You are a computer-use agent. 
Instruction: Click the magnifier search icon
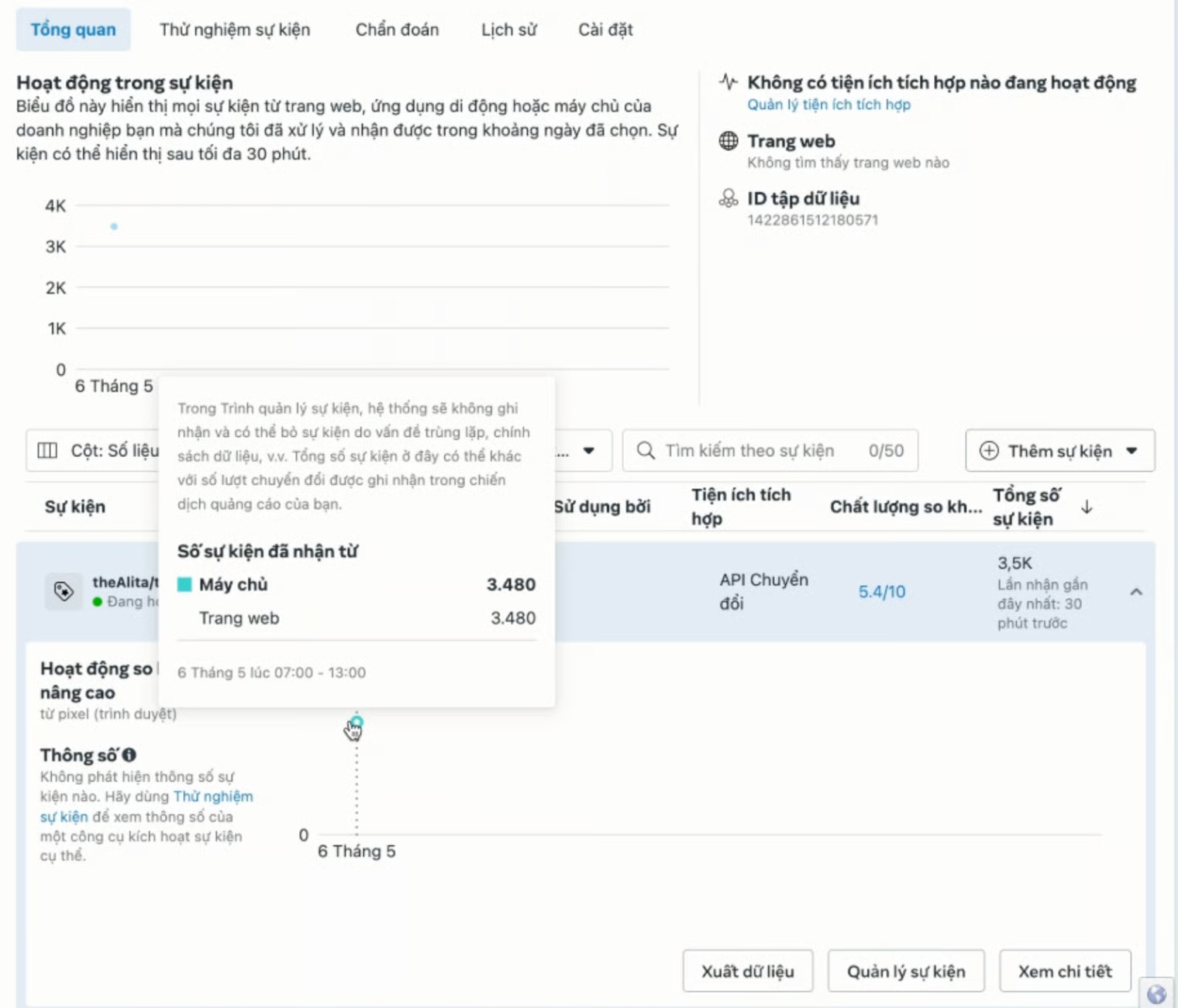pyautogui.click(x=645, y=451)
